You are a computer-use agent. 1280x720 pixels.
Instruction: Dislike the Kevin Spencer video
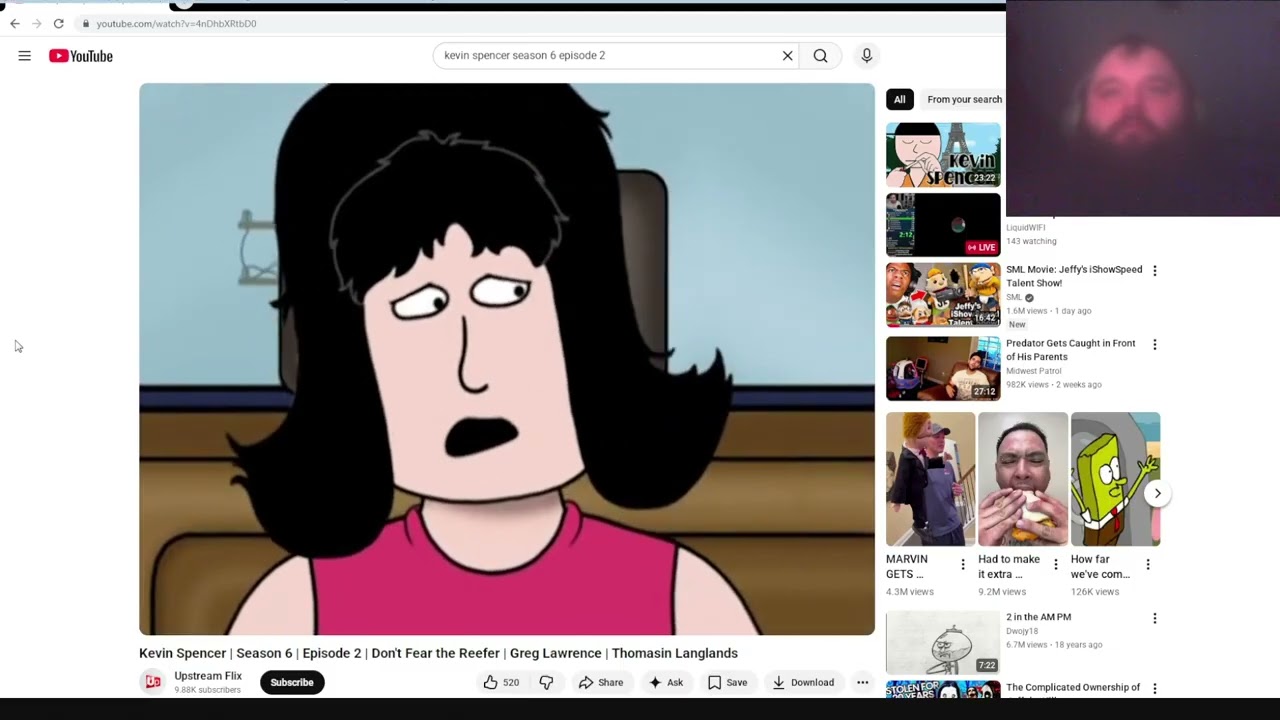coord(546,682)
